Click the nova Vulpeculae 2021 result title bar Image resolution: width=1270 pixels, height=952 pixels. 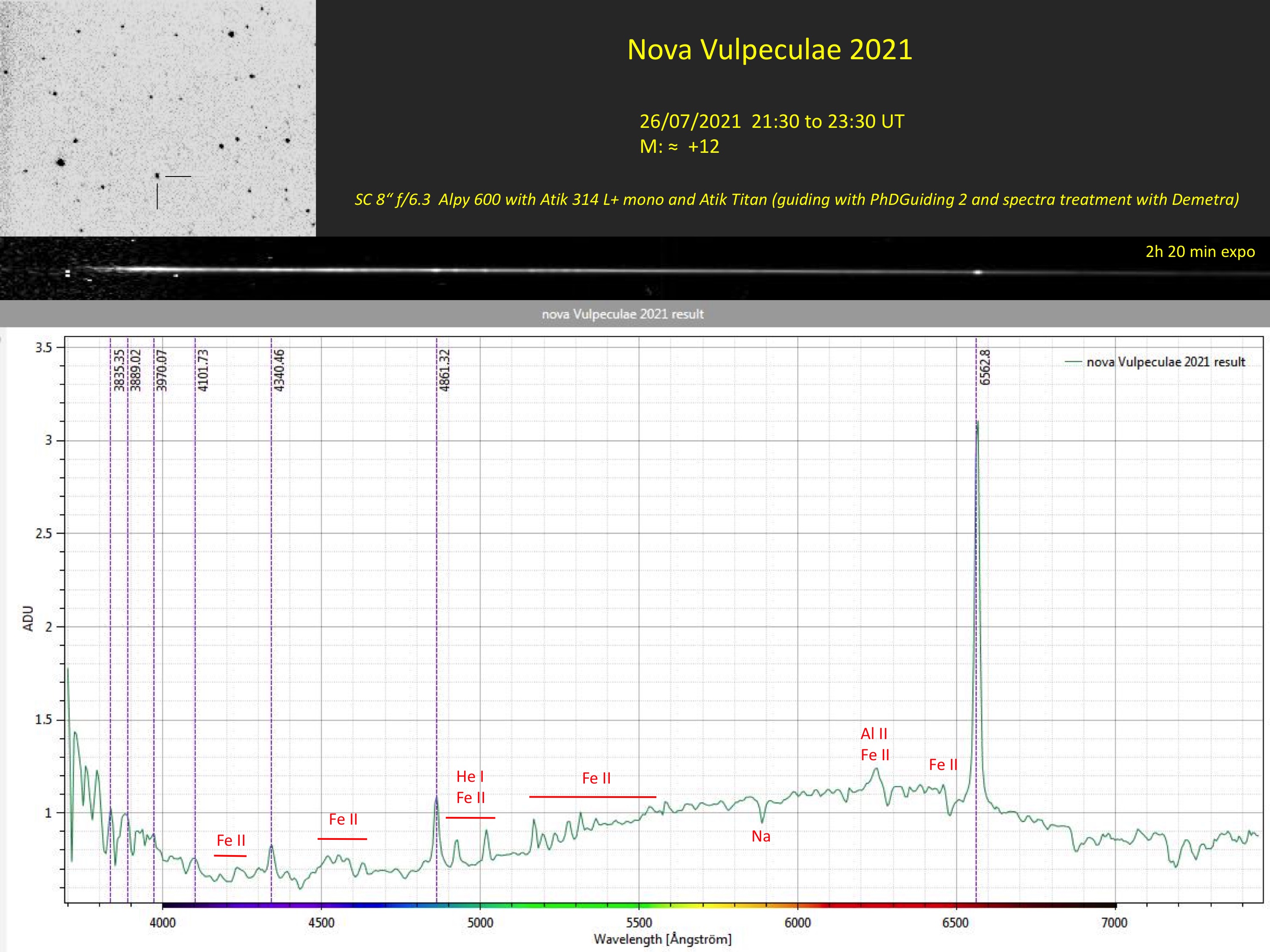pyautogui.click(x=623, y=314)
